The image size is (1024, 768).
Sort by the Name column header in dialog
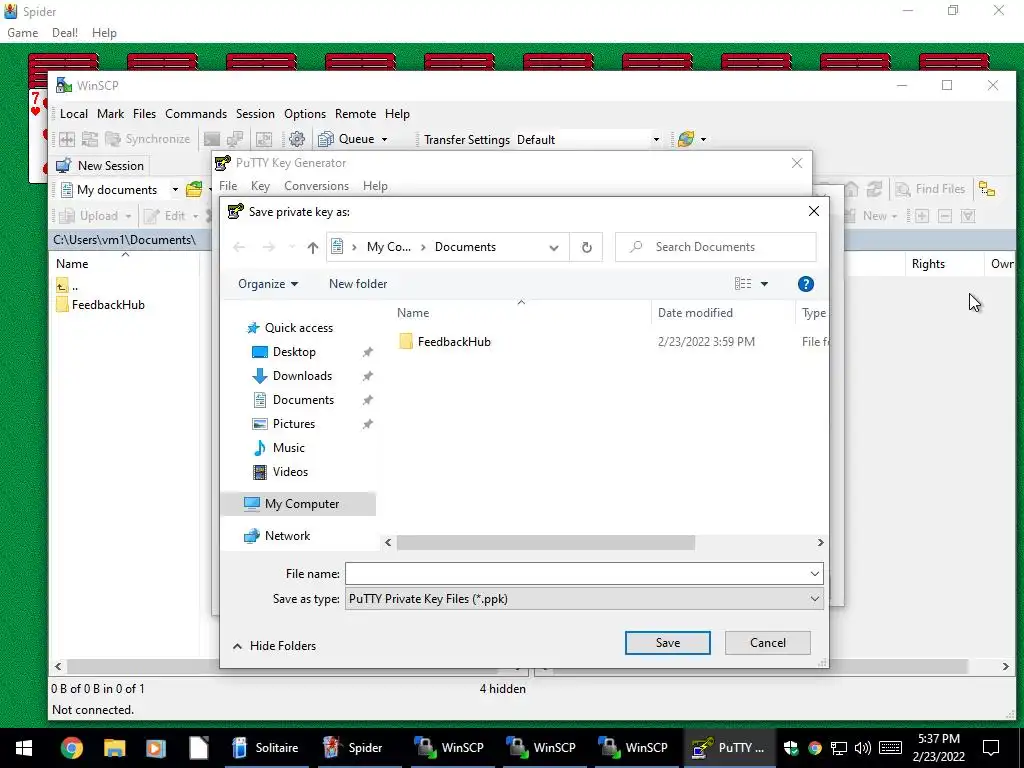(x=413, y=313)
